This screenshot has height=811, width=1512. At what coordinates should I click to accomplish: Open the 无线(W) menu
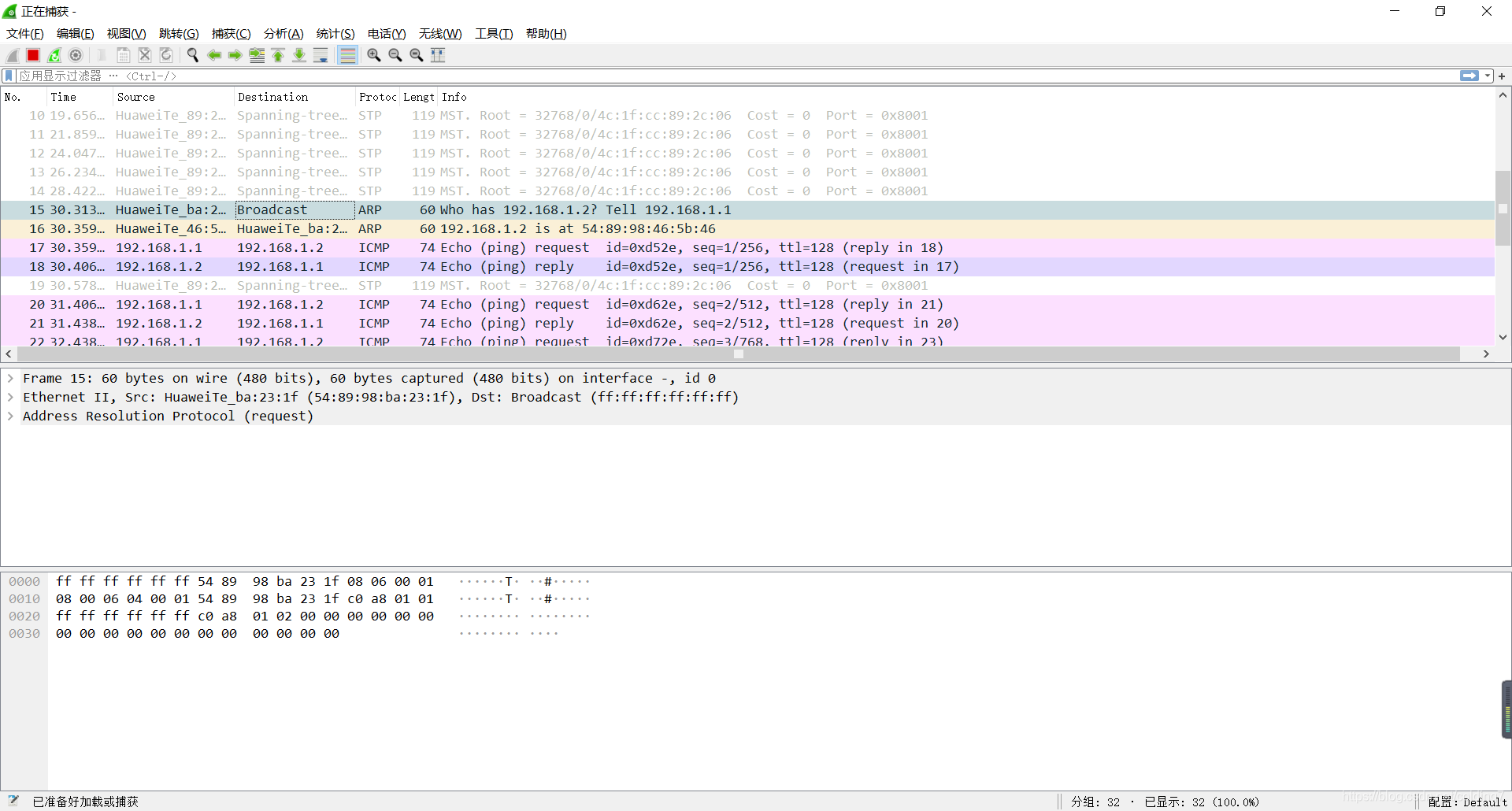point(440,34)
